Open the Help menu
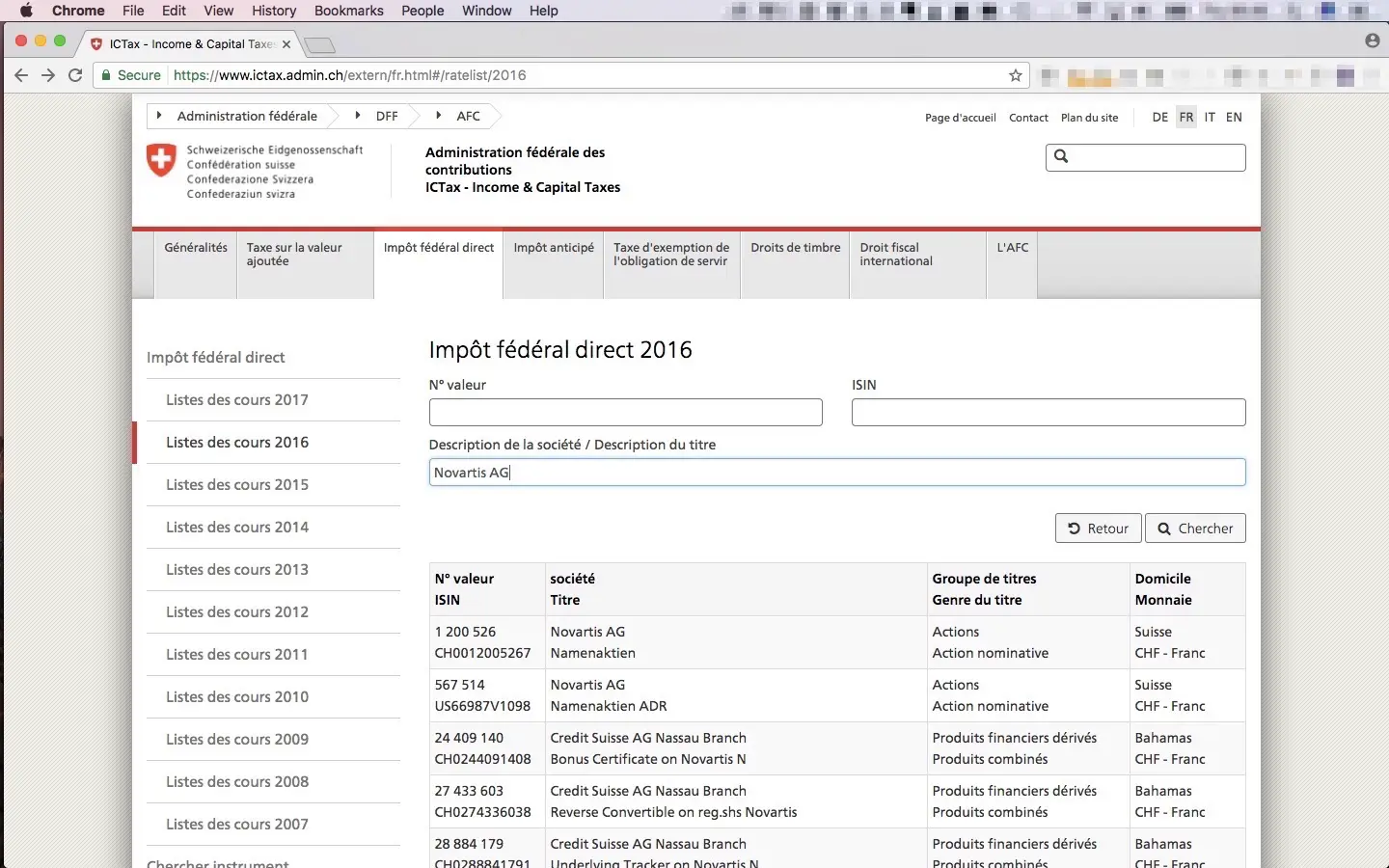 coord(543,11)
